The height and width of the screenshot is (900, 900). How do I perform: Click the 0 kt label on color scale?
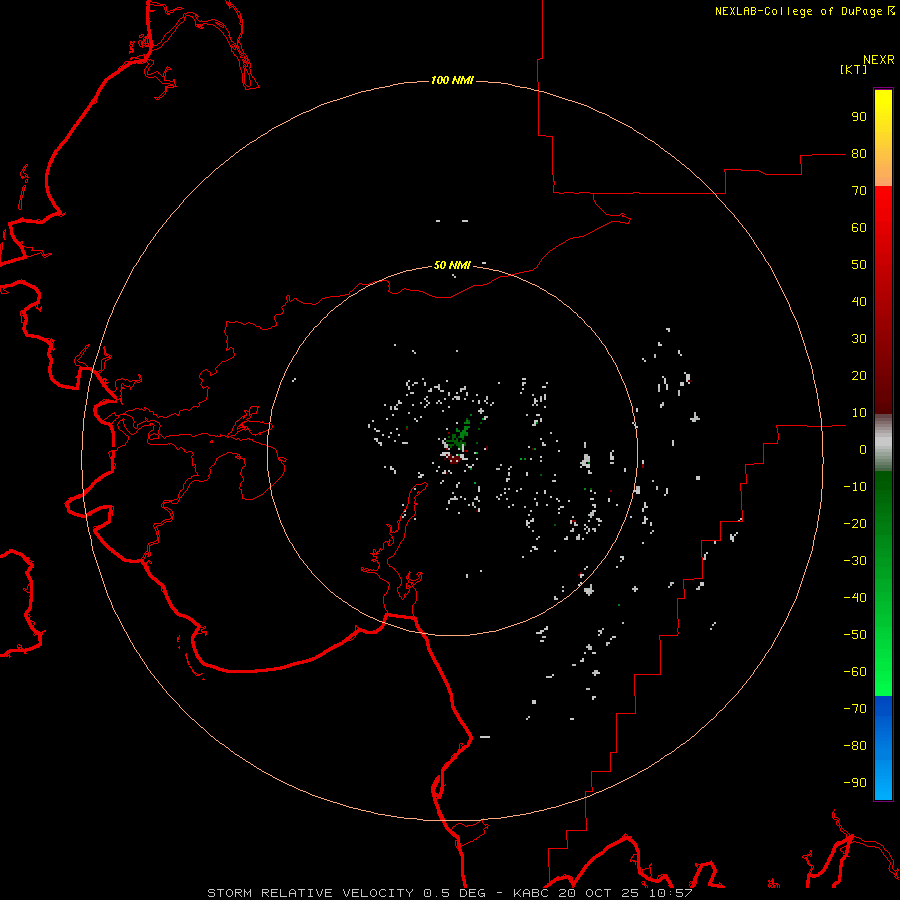click(863, 450)
